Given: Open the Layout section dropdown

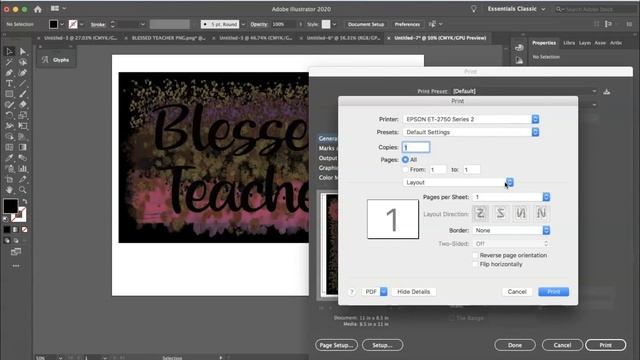Looking at the screenshot, I should pos(458,182).
